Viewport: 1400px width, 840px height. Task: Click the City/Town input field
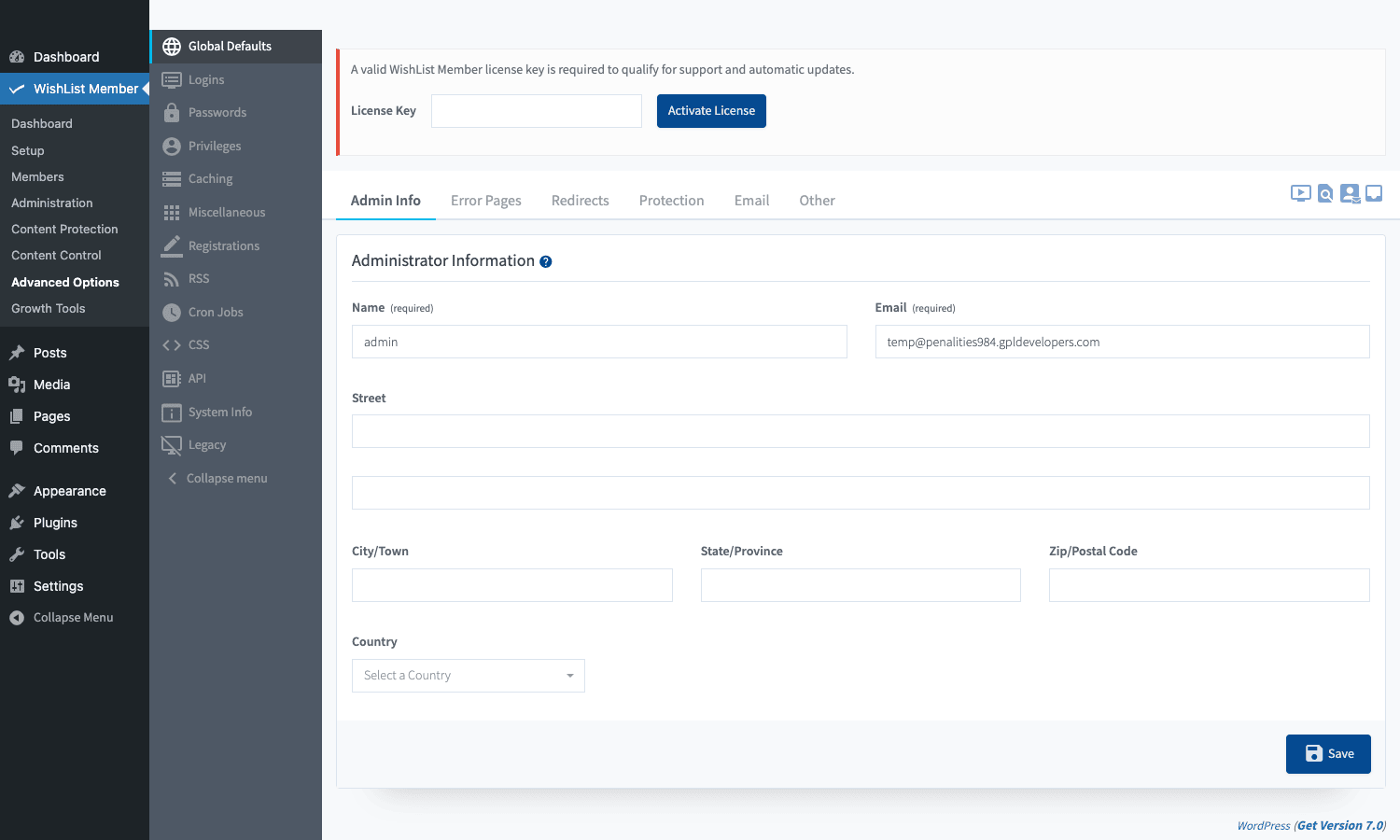(x=512, y=585)
